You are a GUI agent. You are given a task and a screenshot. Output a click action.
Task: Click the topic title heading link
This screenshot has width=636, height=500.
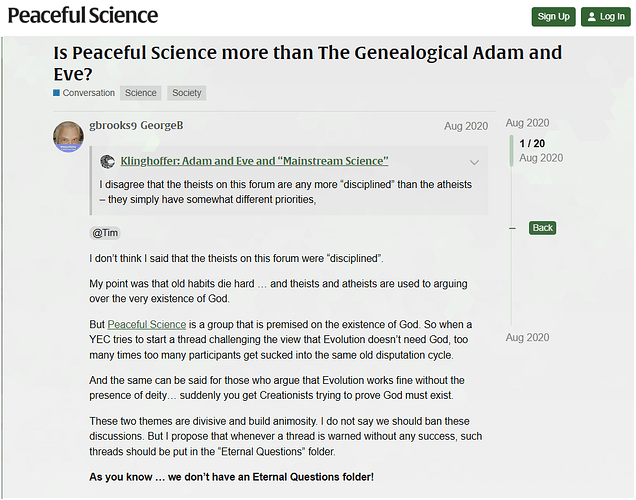[x=307, y=62]
